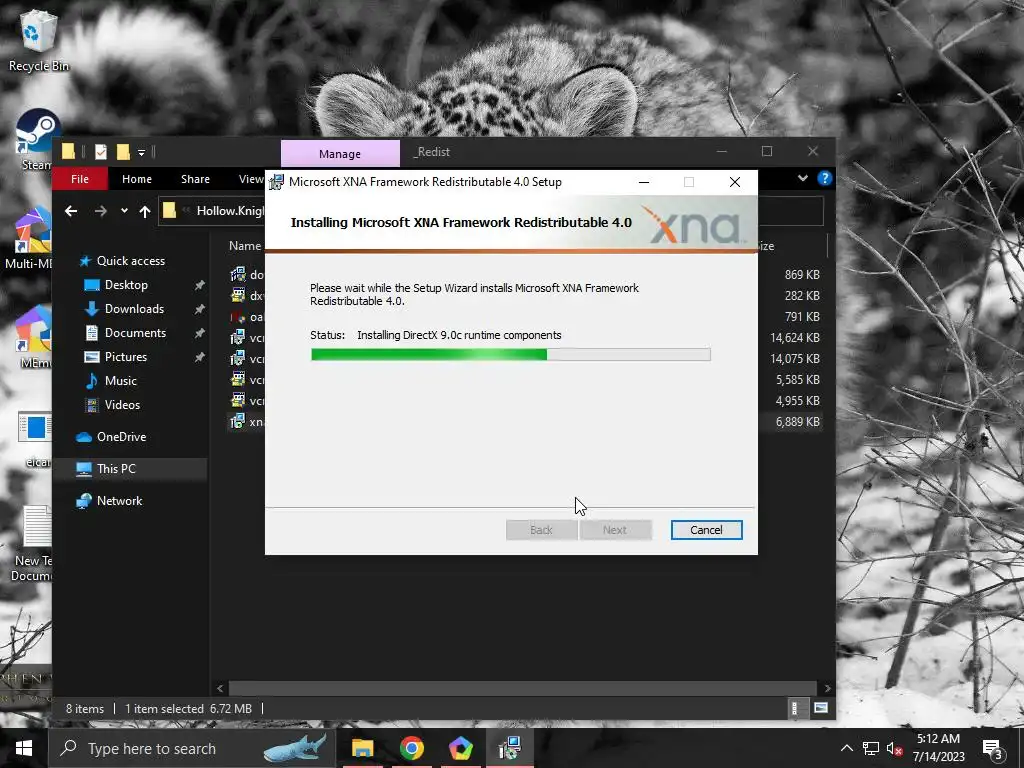The image size is (1024, 768).
Task: Click the taskbar search box
Action: (193, 748)
